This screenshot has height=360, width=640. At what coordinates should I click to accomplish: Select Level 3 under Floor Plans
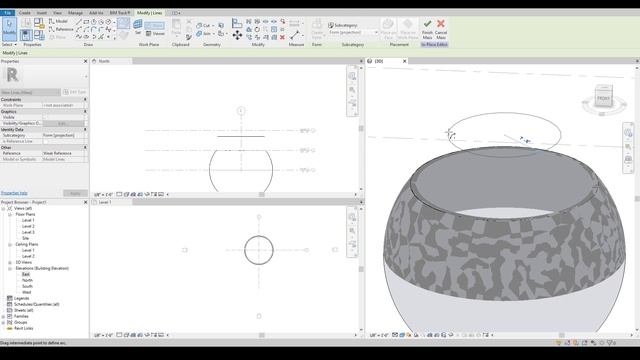[28, 232]
